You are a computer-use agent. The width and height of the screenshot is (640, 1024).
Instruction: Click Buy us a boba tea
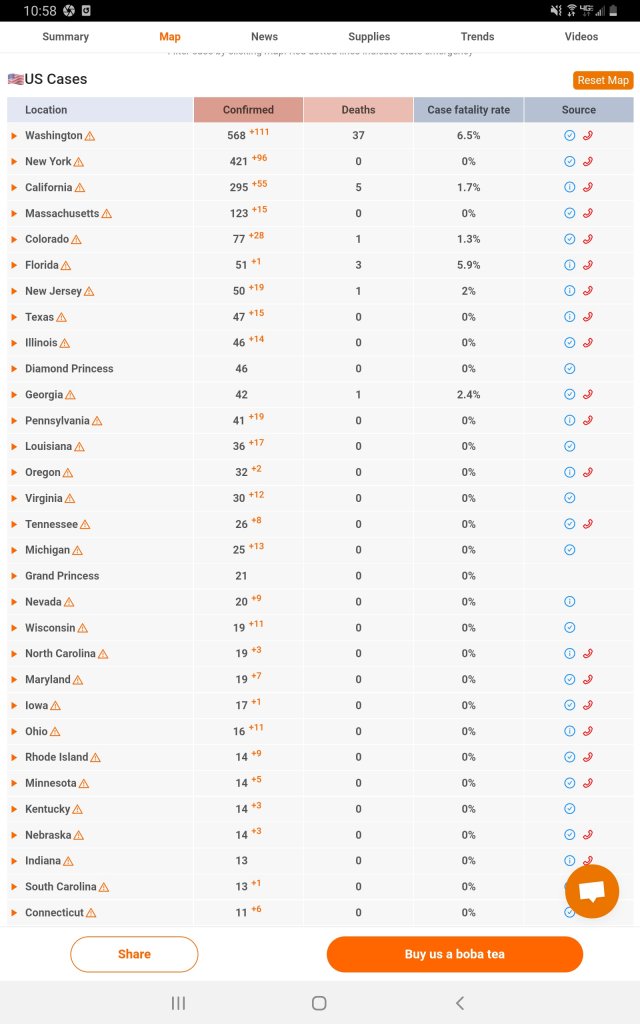click(x=455, y=954)
